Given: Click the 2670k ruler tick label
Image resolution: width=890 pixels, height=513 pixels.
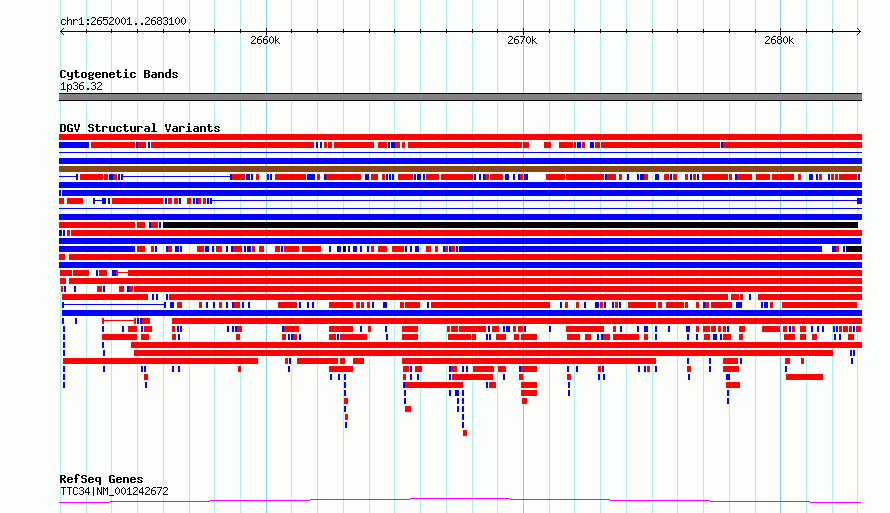Looking at the screenshot, I should [522, 40].
